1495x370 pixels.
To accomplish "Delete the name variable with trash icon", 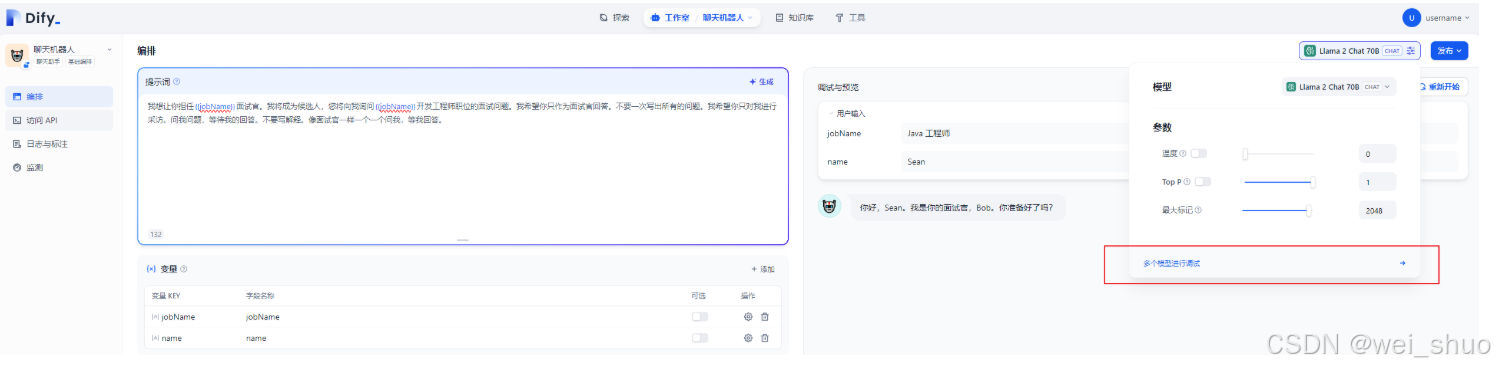I will point(765,338).
